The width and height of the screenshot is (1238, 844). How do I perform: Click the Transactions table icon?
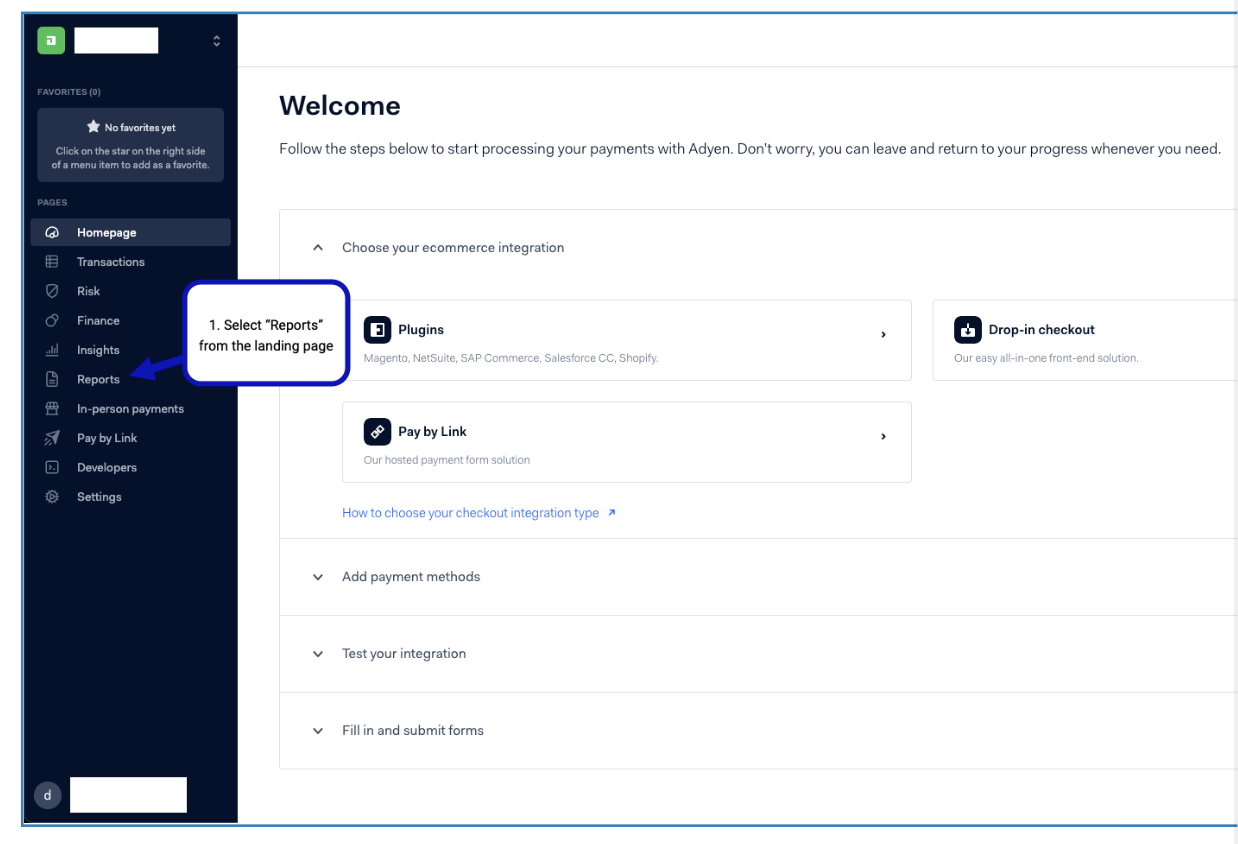point(52,262)
